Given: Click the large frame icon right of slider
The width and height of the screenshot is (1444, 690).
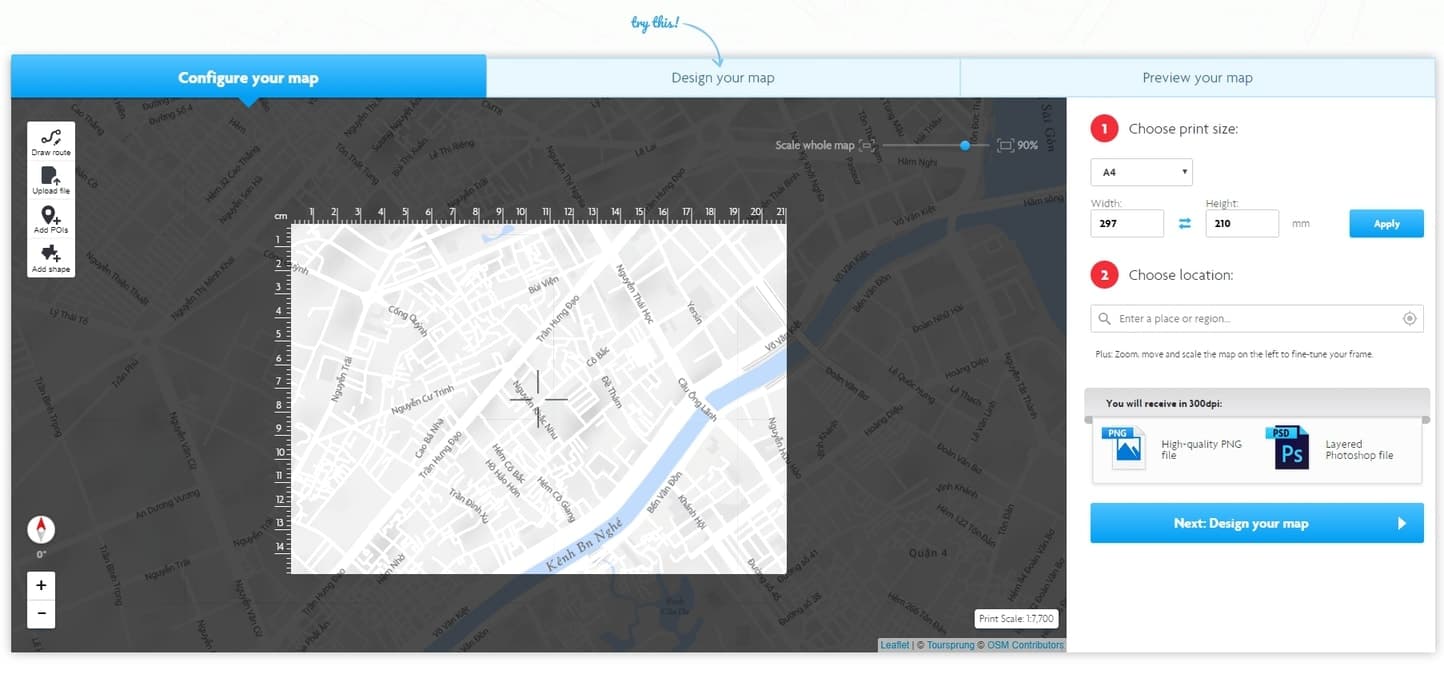Looking at the screenshot, I should coord(1005,146).
